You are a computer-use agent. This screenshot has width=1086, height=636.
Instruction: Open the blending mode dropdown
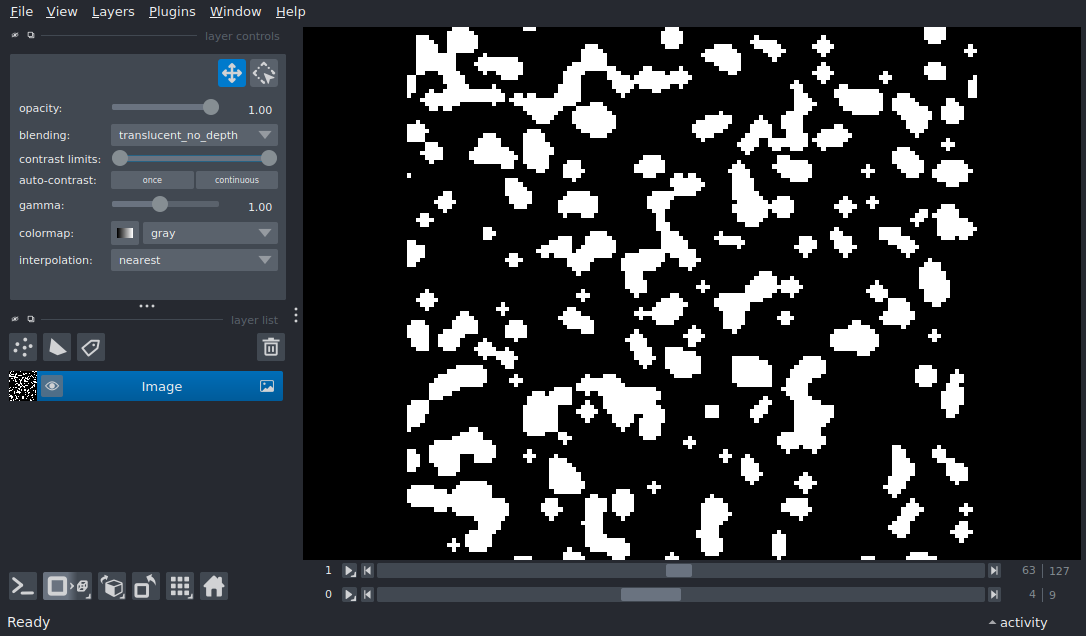point(194,135)
